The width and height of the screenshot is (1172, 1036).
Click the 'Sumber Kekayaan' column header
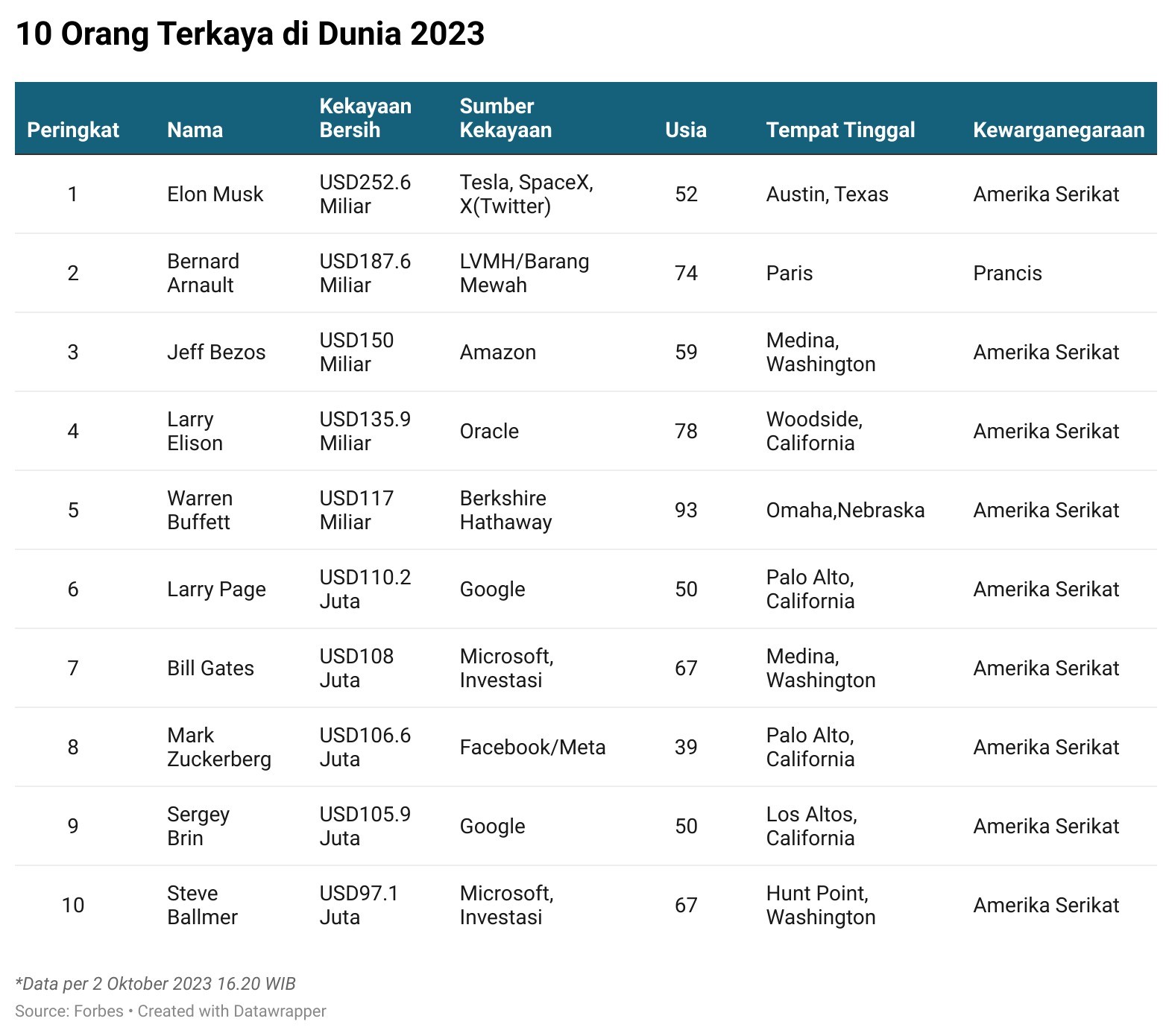(505, 118)
